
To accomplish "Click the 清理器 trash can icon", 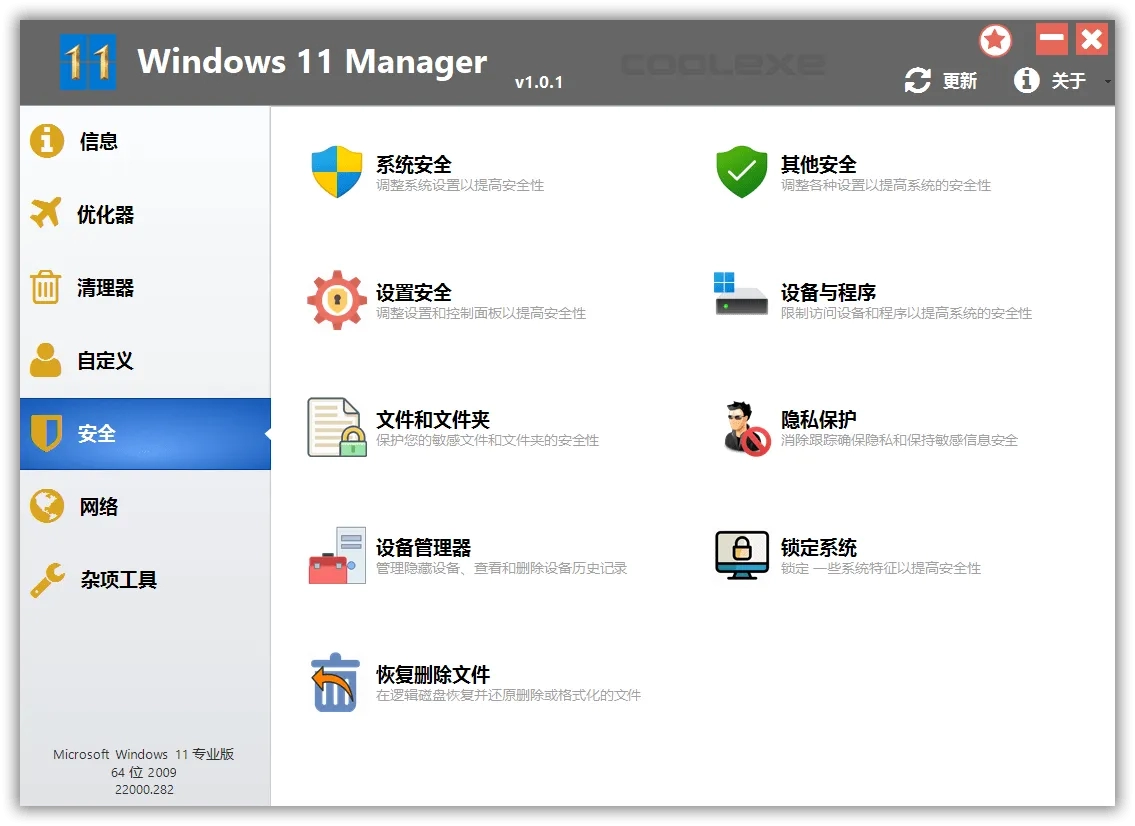I will pyautogui.click(x=46, y=287).
